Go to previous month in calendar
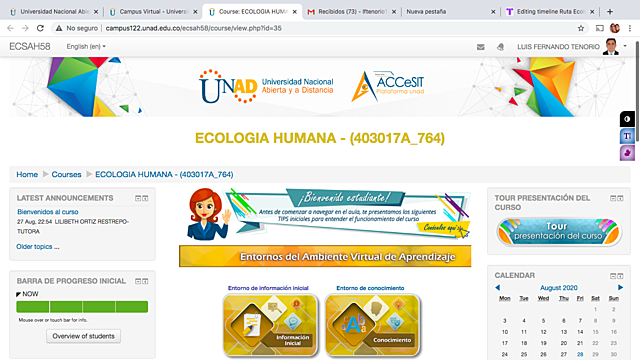Image resolution: width=640 pixels, height=360 pixels. pos(498,288)
